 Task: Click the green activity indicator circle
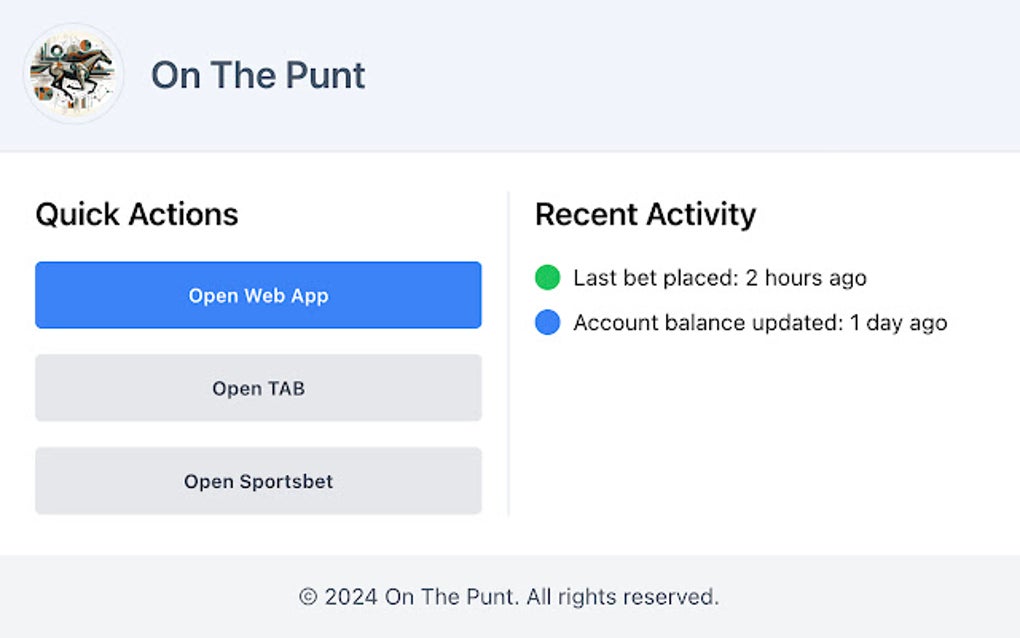tap(547, 277)
